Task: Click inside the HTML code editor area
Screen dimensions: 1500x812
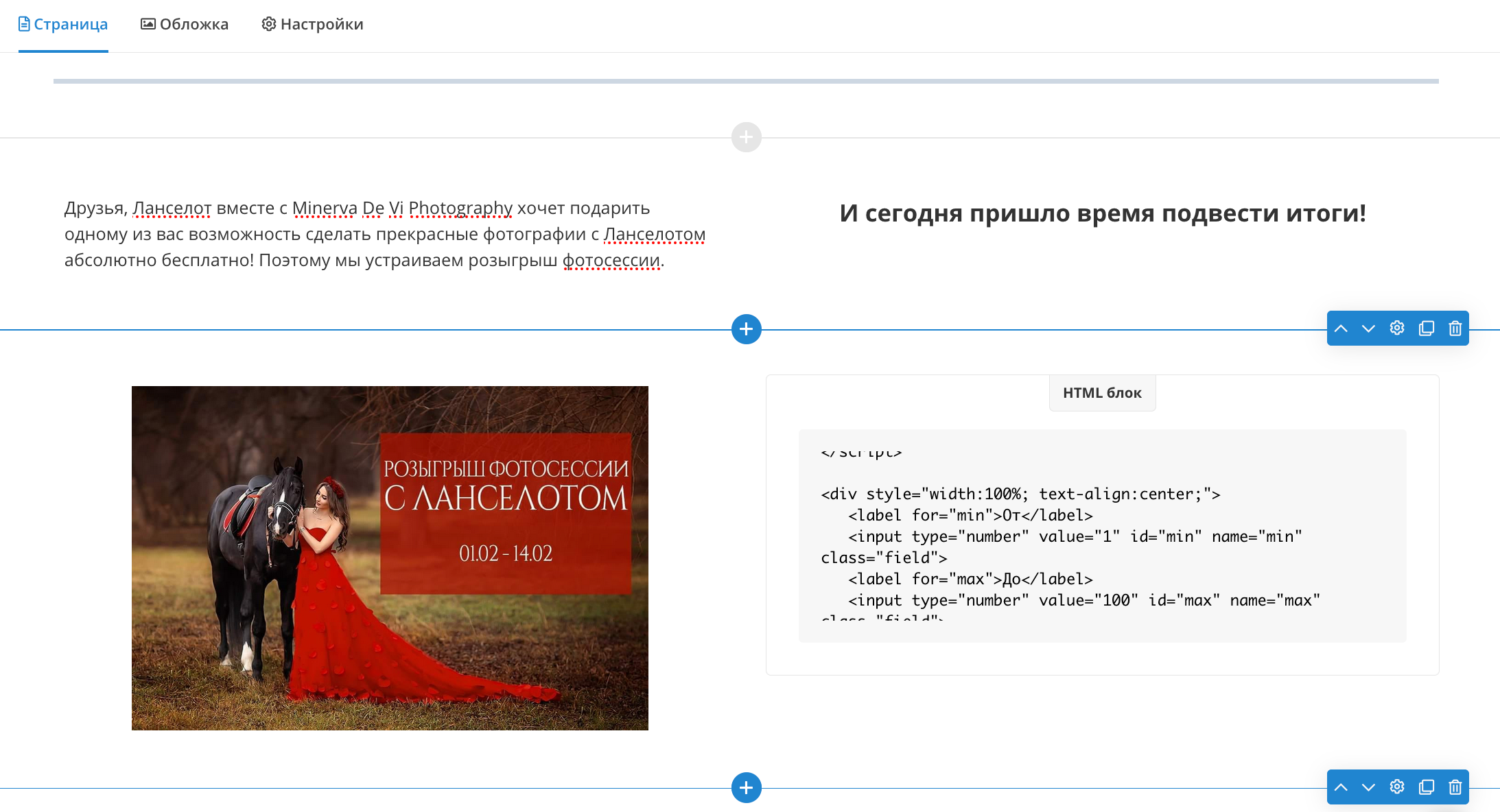Action: click(x=1102, y=535)
